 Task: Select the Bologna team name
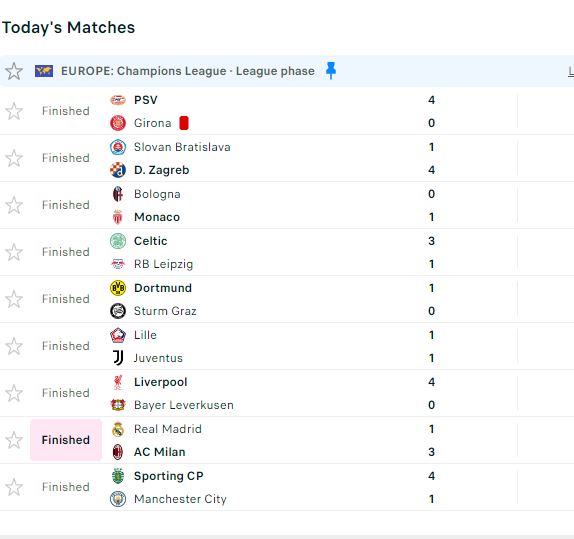tap(157, 194)
